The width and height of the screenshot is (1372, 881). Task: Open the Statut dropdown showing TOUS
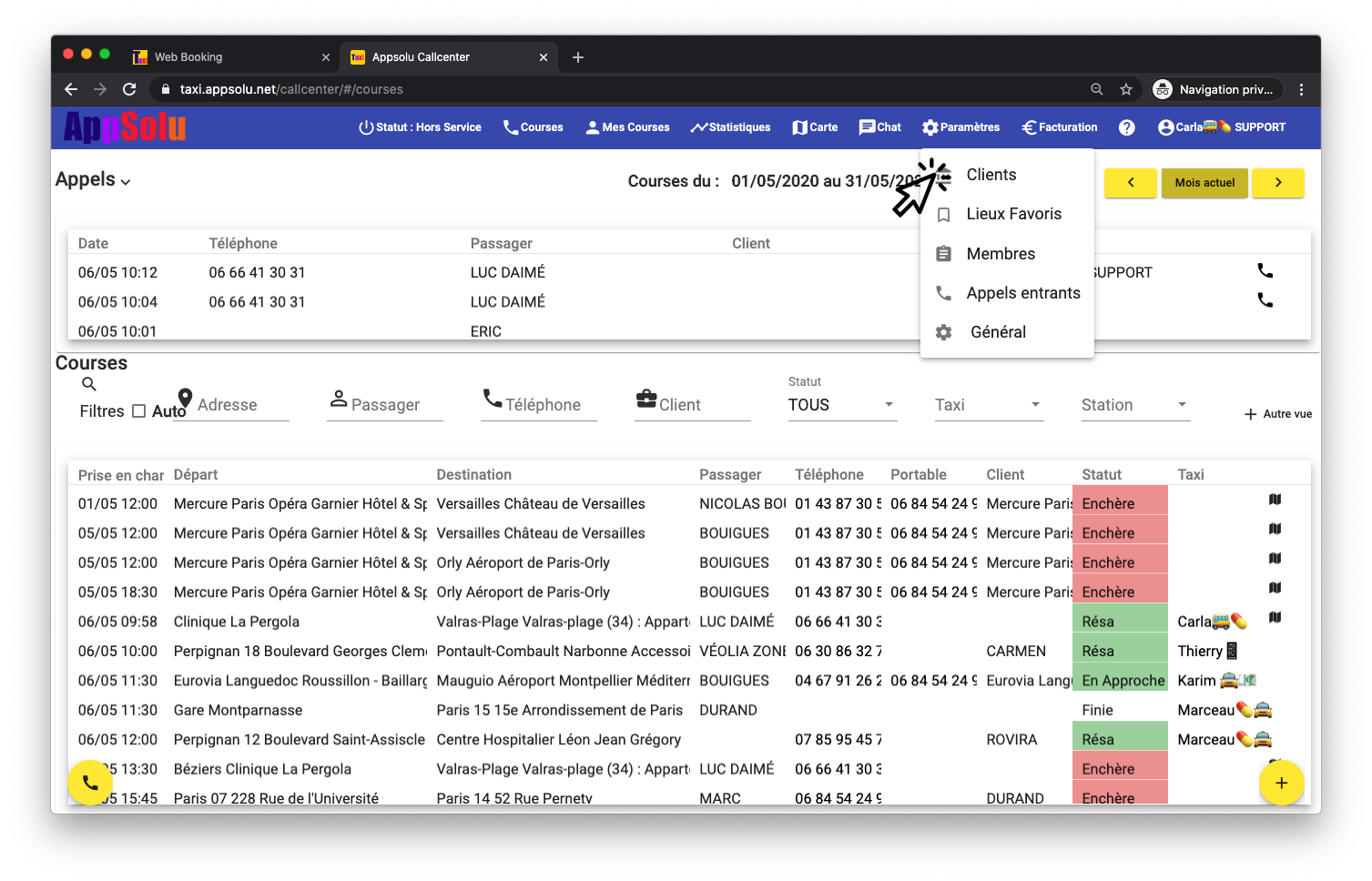pyautogui.click(x=842, y=405)
